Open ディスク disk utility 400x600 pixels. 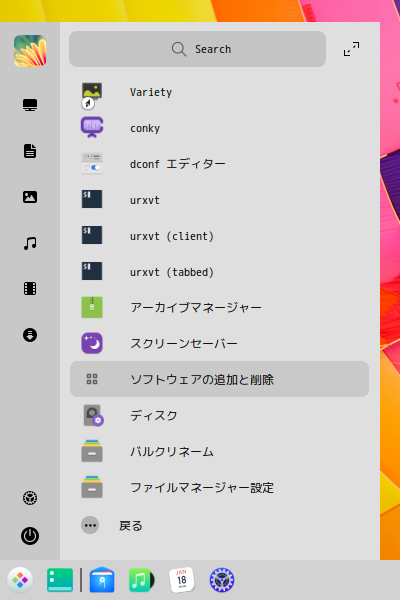click(219, 415)
